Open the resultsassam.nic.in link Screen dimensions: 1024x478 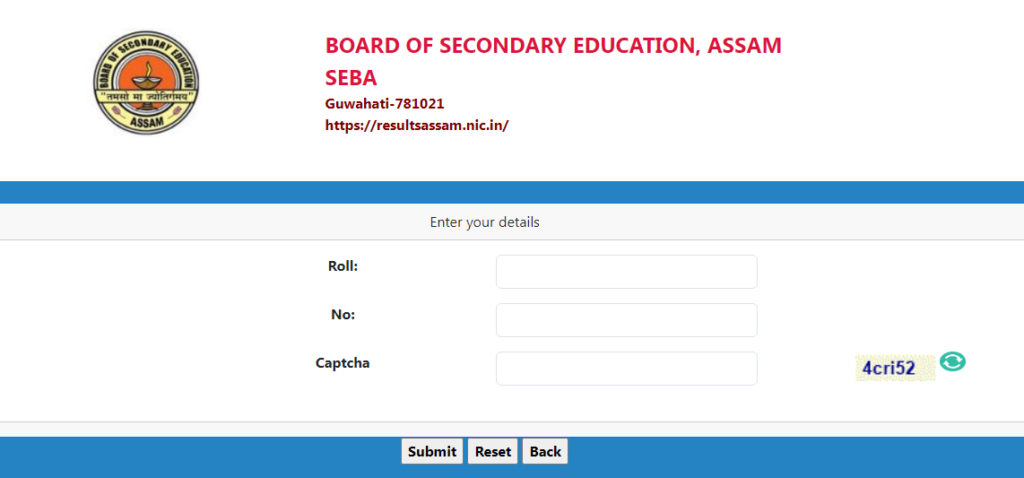[x=417, y=126]
